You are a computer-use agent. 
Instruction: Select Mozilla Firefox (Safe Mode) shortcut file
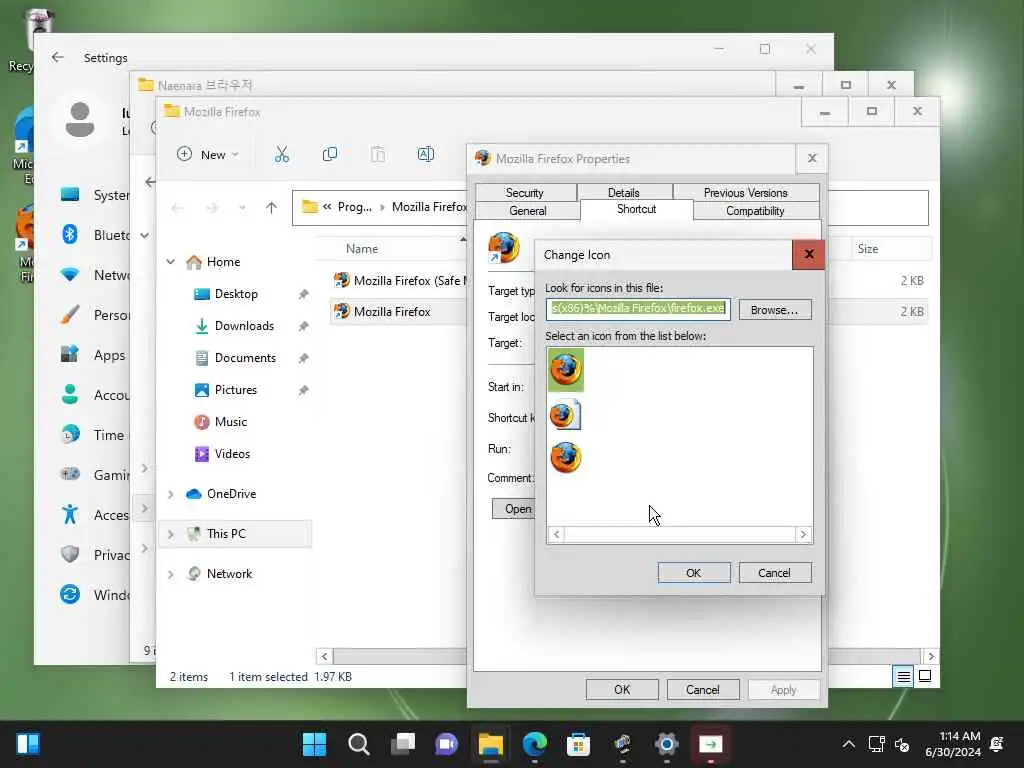point(400,281)
